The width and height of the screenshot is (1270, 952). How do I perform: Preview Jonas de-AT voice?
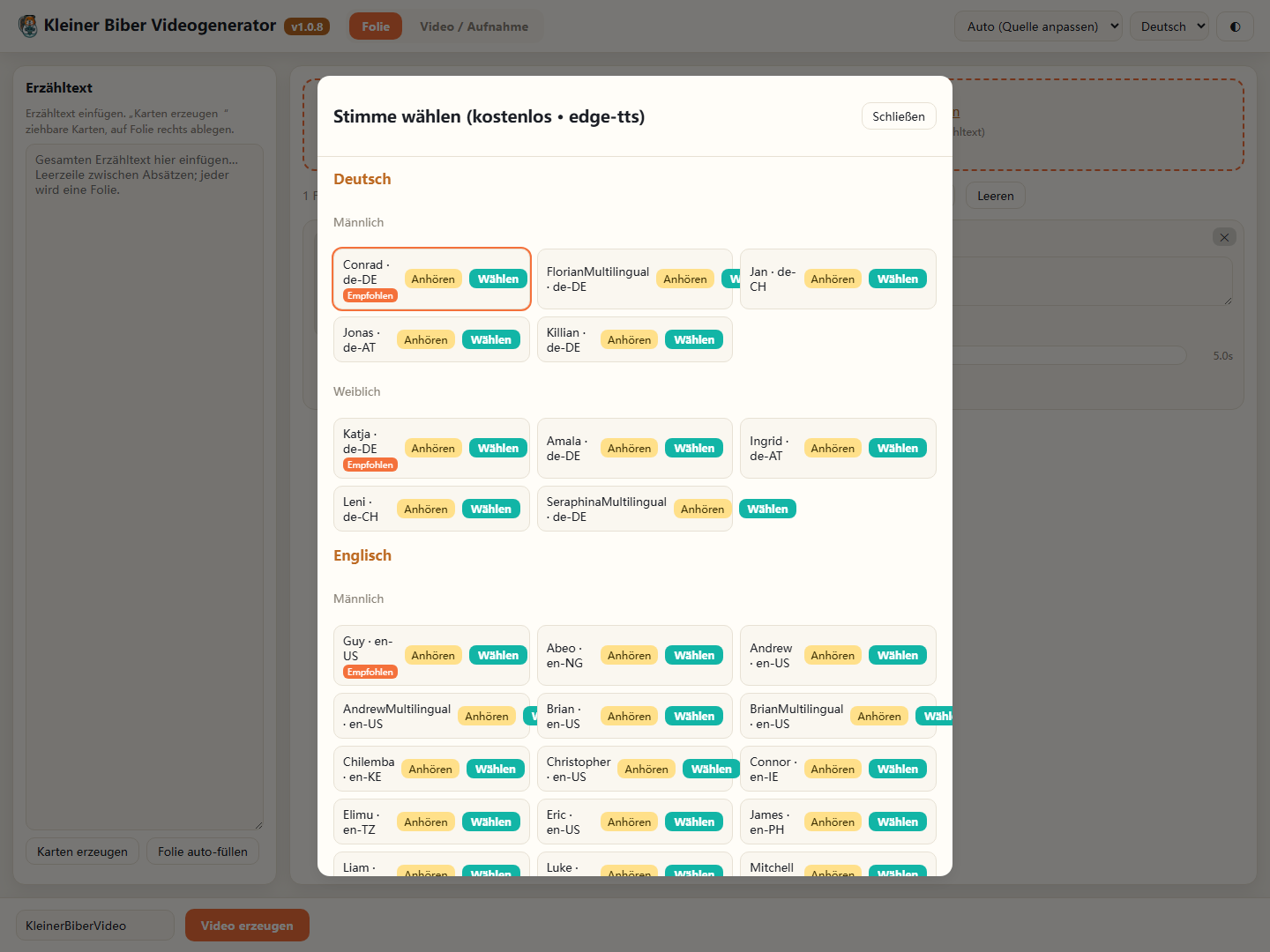coord(426,340)
